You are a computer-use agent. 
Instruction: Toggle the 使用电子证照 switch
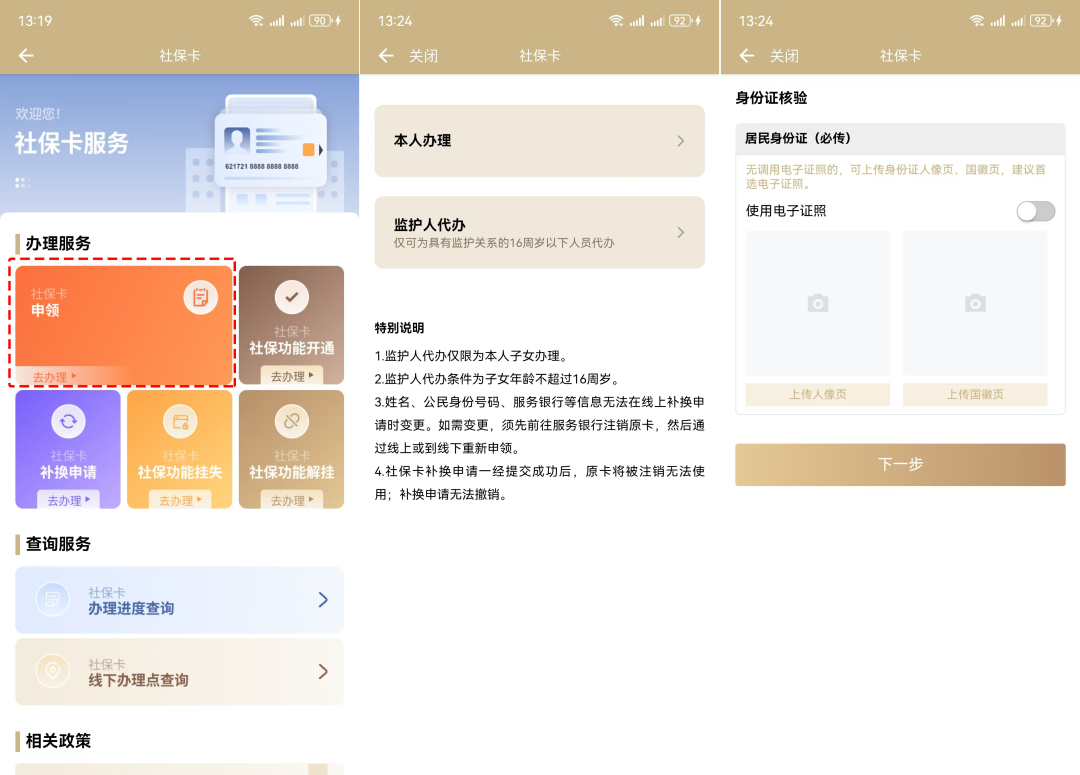click(x=1035, y=211)
